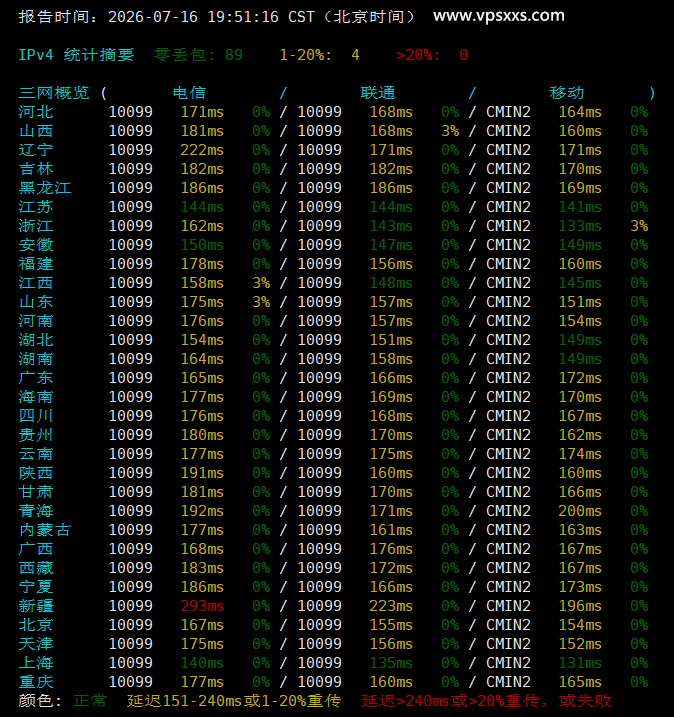Click the 青海 移动 200ms latency
Viewport: 674px width, 717px height.
tap(580, 511)
